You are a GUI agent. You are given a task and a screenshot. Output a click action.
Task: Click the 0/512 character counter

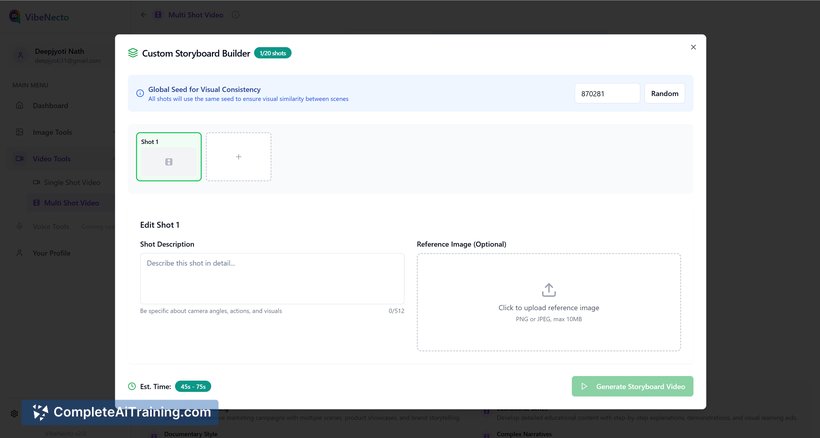(x=396, y=311)
